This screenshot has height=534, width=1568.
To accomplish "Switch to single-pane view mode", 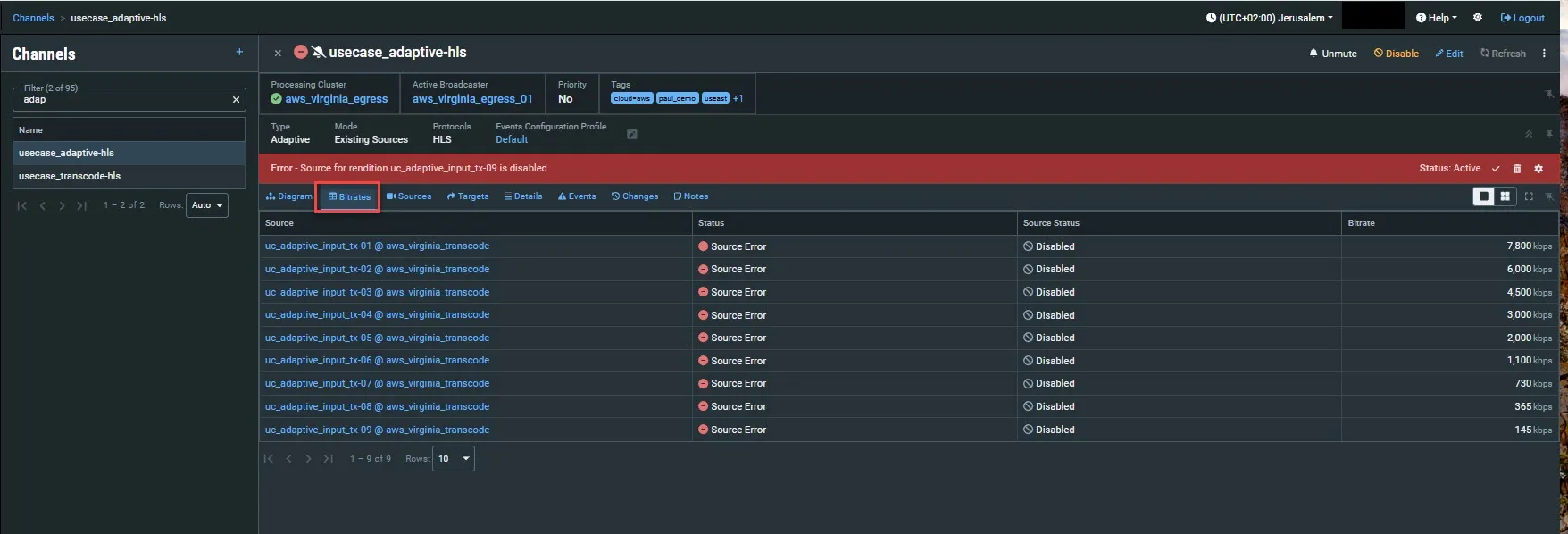I will click(1483, 196).
